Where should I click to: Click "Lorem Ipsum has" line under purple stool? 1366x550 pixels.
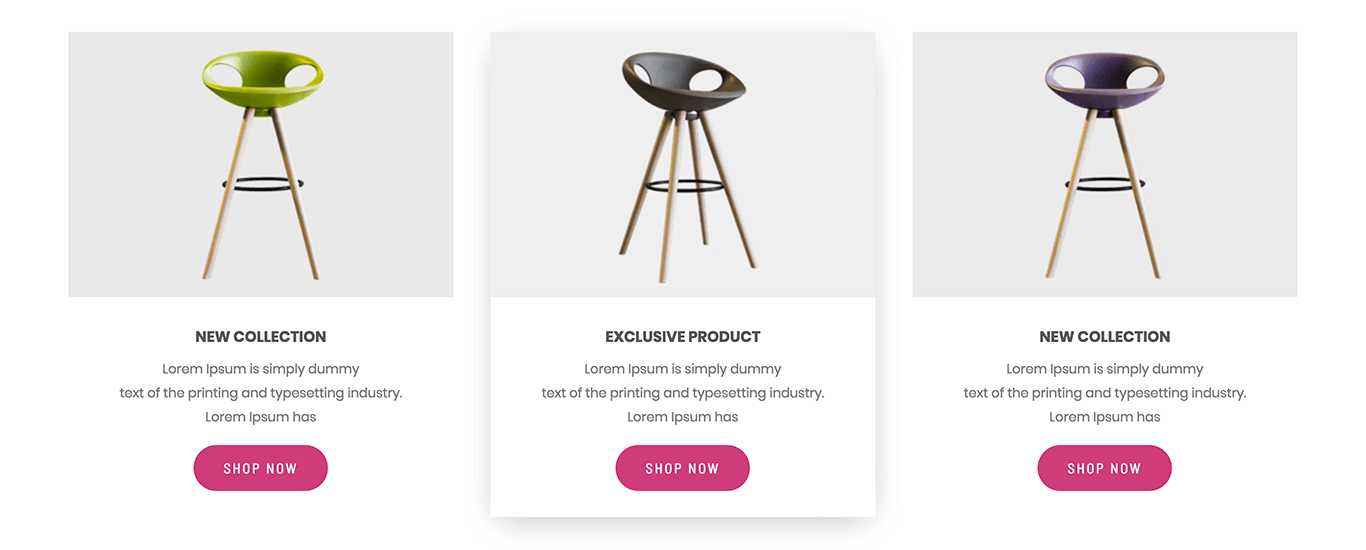point(1105,417)
